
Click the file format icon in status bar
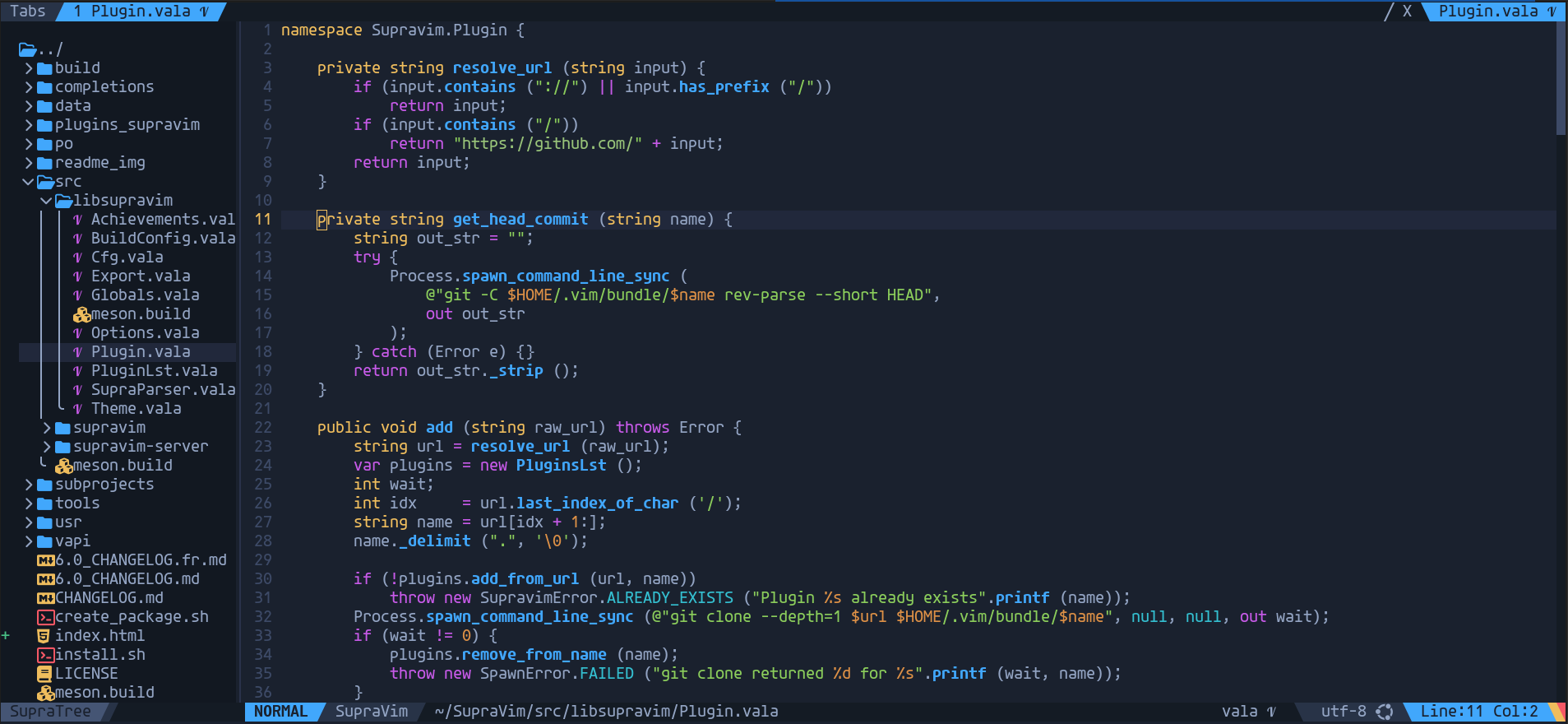(1385, 712)
